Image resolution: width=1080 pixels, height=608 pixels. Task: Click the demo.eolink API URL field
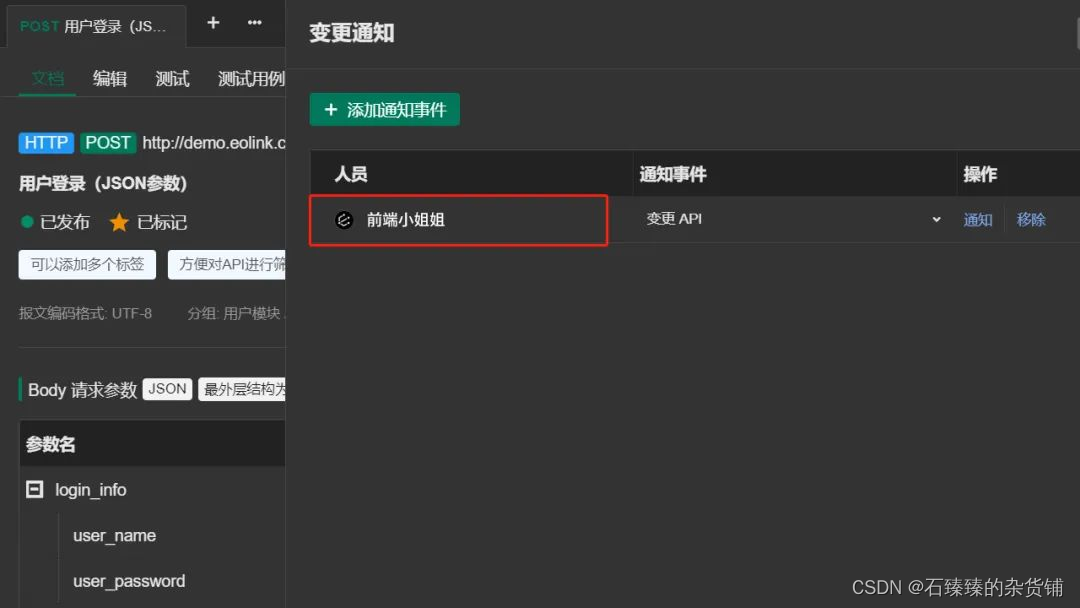point(212,142)
